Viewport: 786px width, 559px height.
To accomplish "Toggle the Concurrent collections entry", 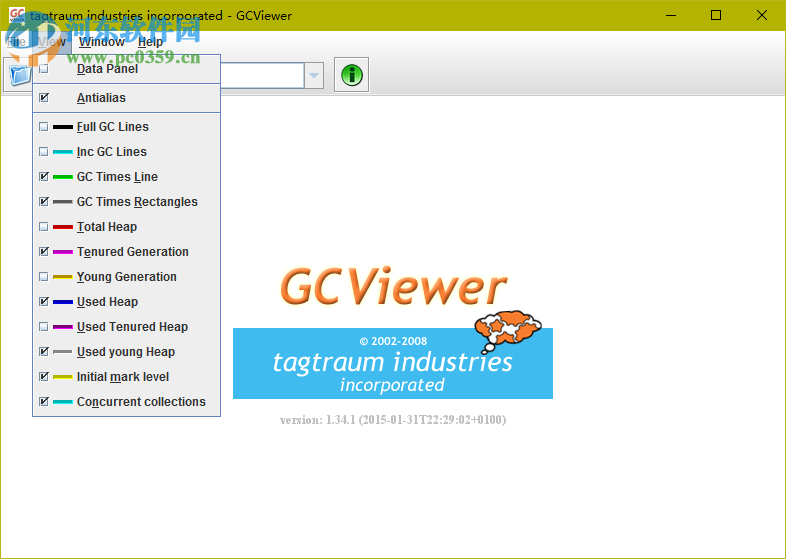I will pyautogui.click(x=126, y=402).
